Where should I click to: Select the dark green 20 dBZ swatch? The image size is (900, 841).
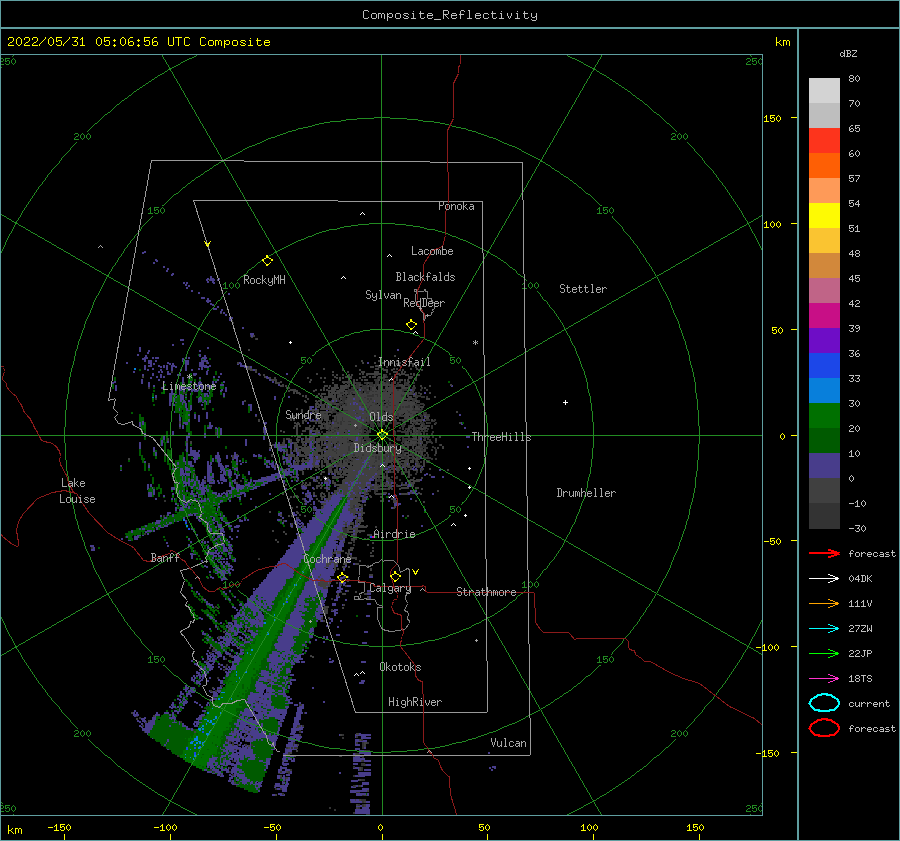tap(824, 441)
